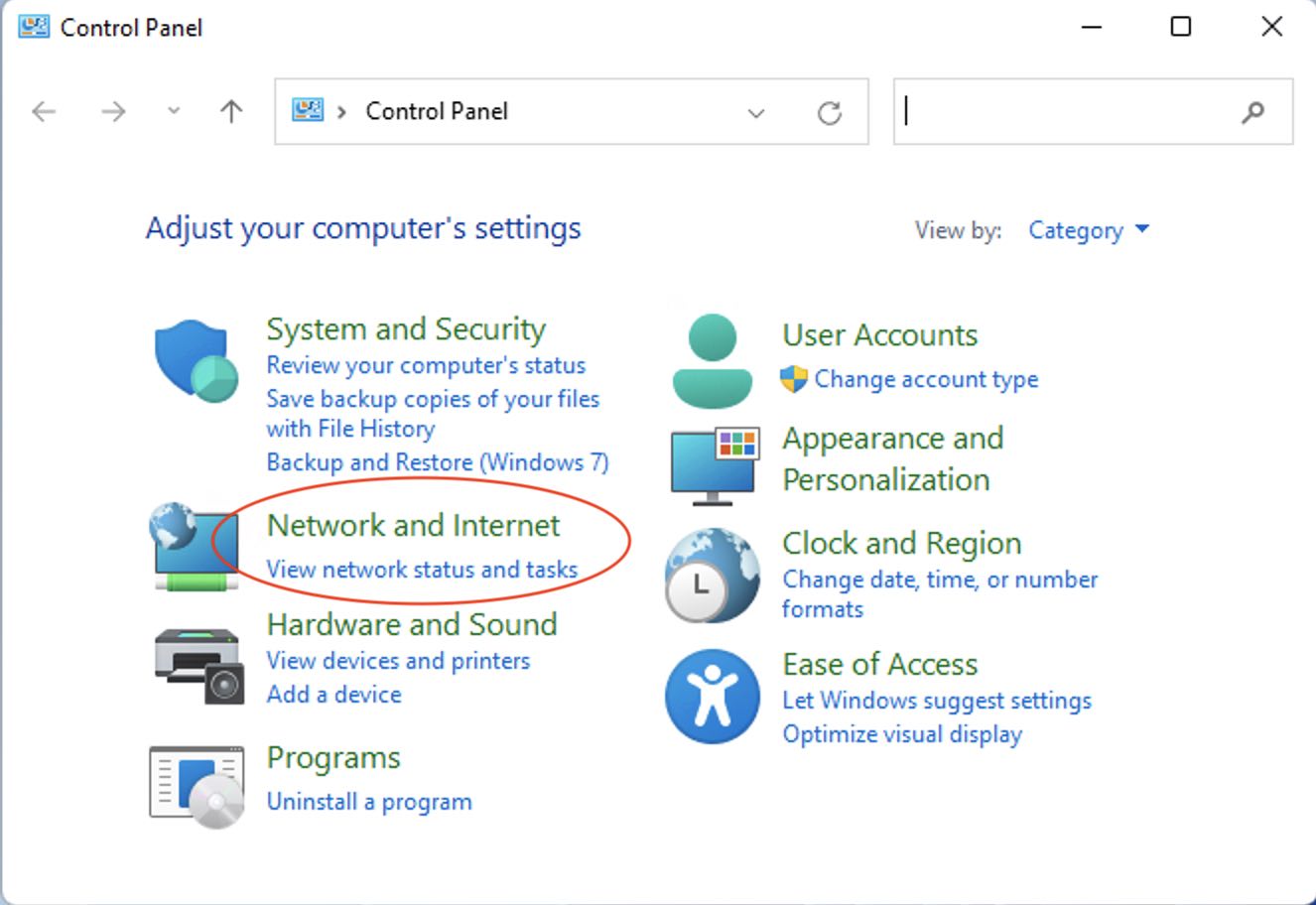Open the User Accounts person icon

(712, 361)
